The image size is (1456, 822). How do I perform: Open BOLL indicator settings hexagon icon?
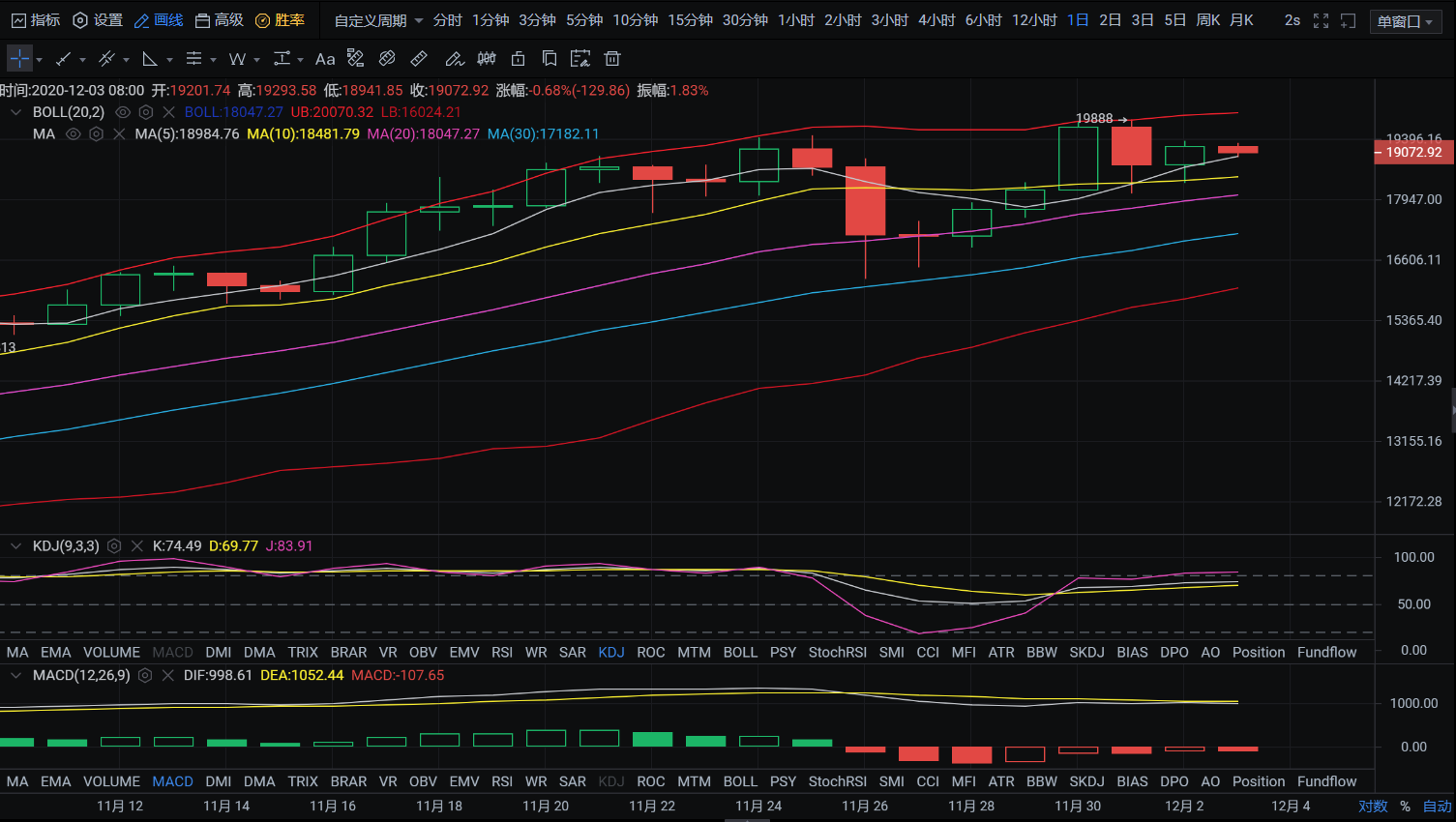146,112
